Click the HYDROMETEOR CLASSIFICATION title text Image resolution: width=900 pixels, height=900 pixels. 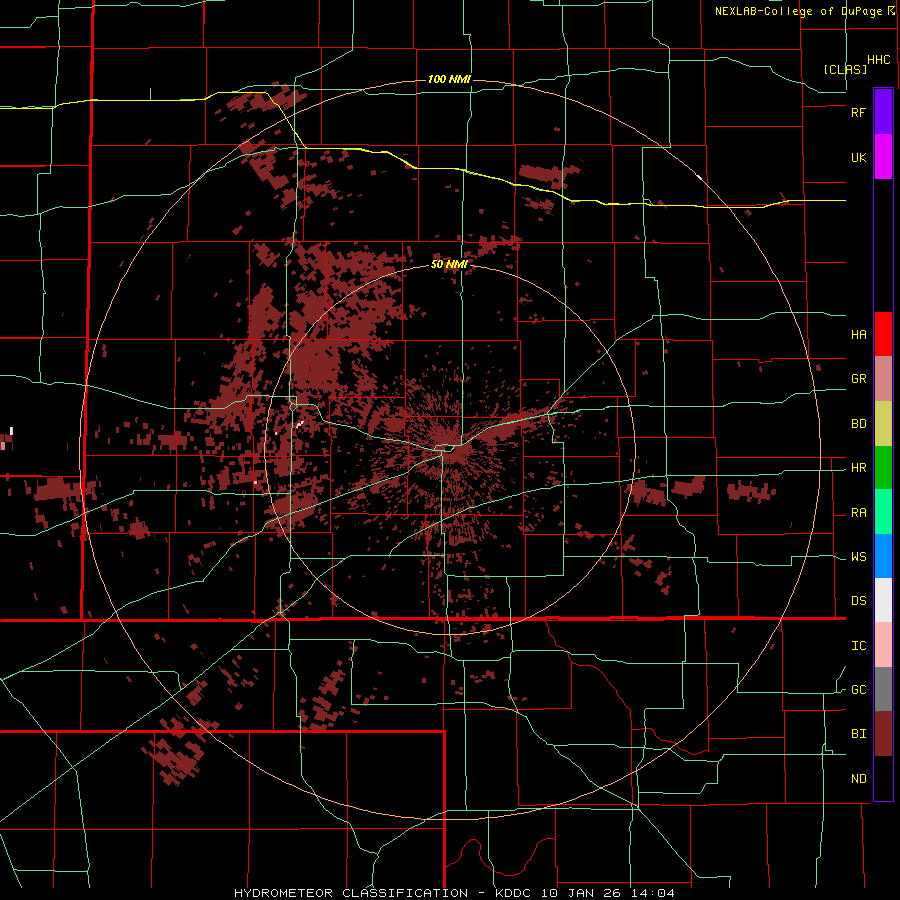click(x=351, y=893)
